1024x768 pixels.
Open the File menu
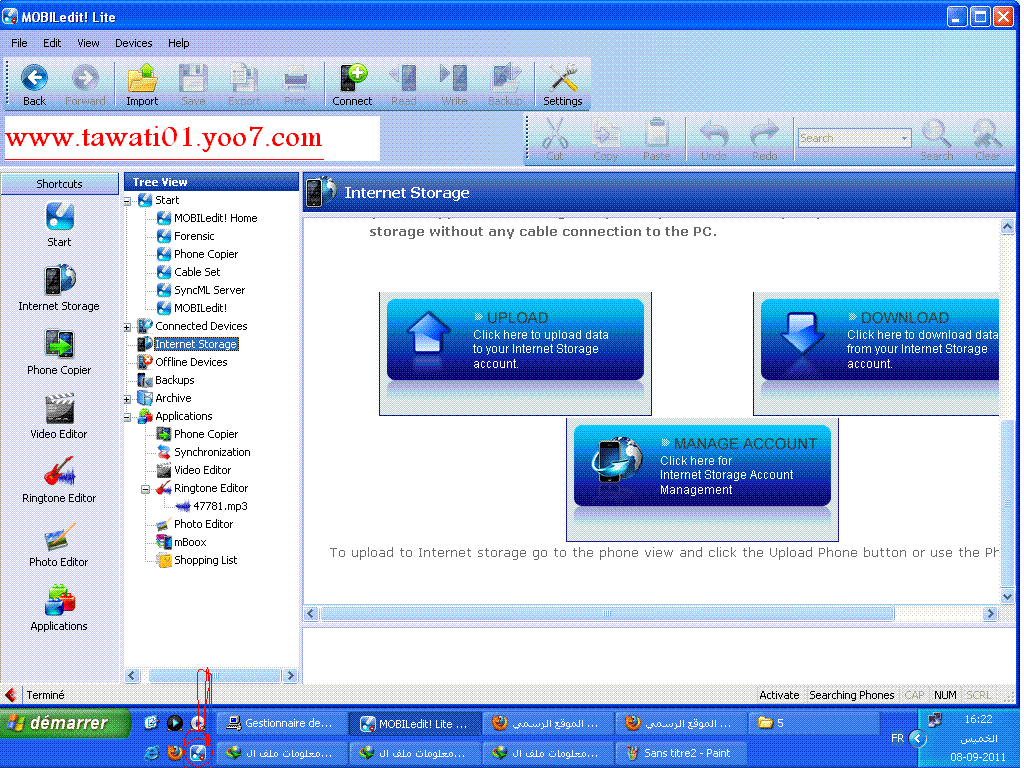20,43
